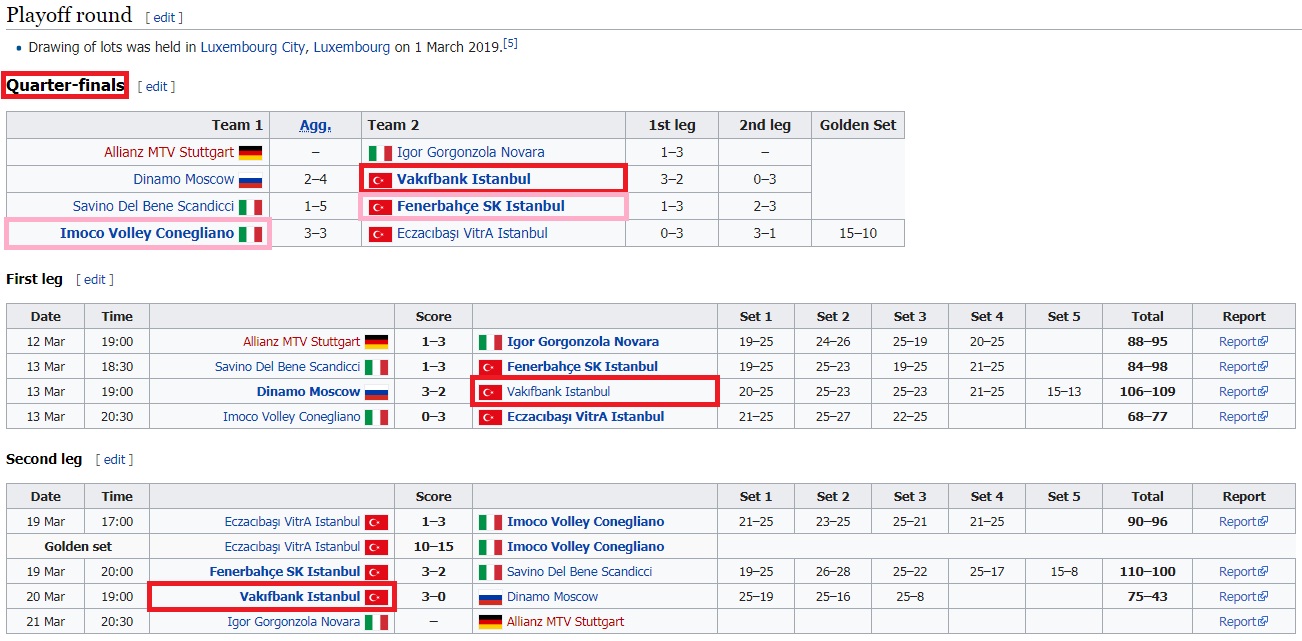The image size is (1302, 641).
Task: Open Allianz MTV Stuttgart in quarter-finals table
Action: [x=169, y=152]
